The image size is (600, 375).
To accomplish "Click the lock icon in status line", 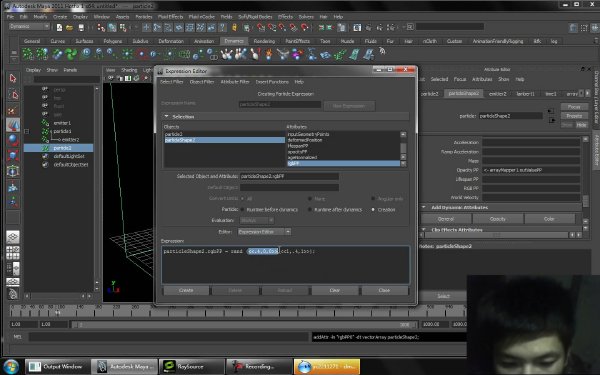I will (235, 28).
